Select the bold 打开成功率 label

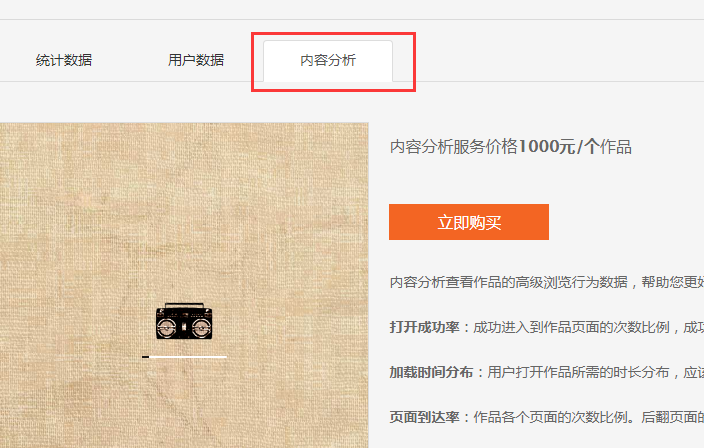click(x=424, y=327)
